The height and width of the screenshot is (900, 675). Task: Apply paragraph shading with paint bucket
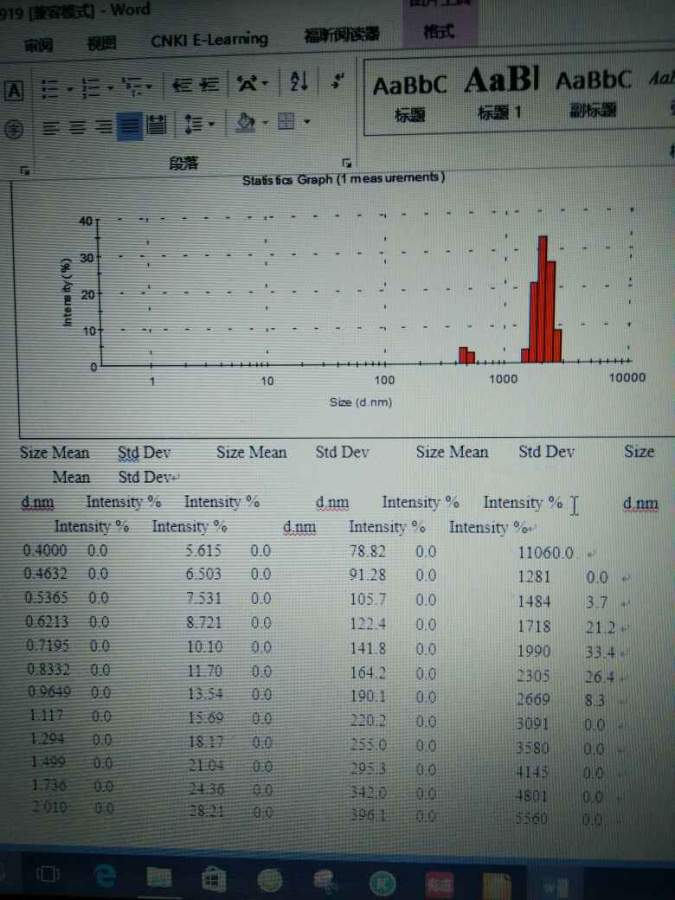pos(246,122)
